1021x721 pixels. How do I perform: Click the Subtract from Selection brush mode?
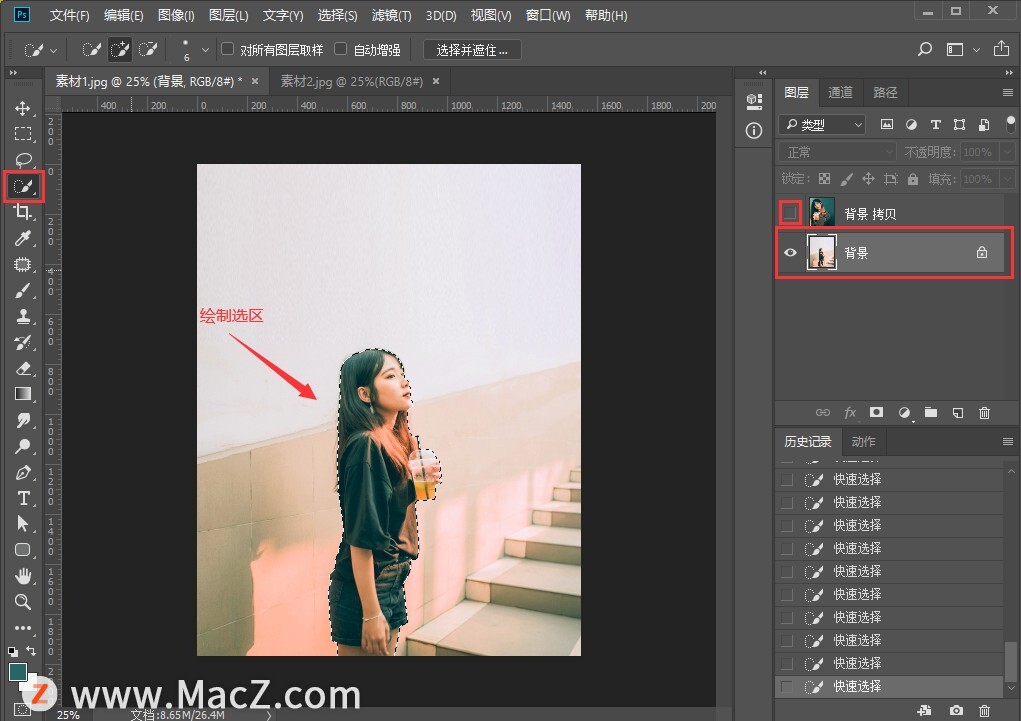click(x=148, y=50)
